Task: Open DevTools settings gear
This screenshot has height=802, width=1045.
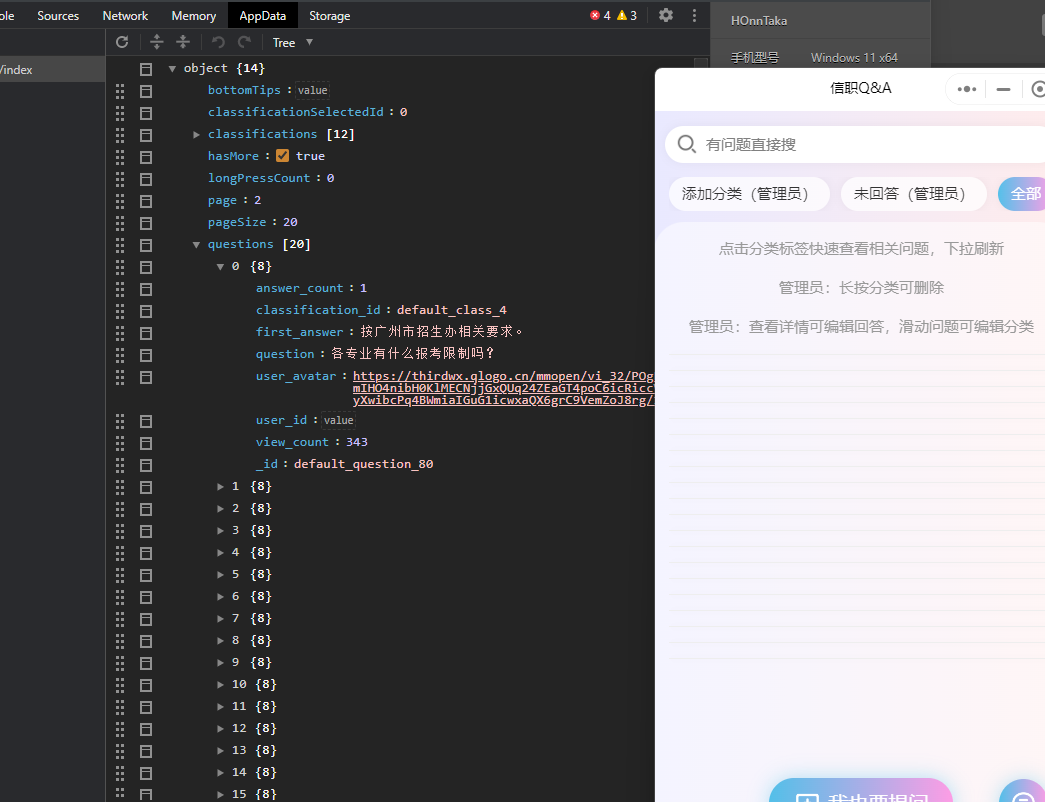Action: pos(666,15)
